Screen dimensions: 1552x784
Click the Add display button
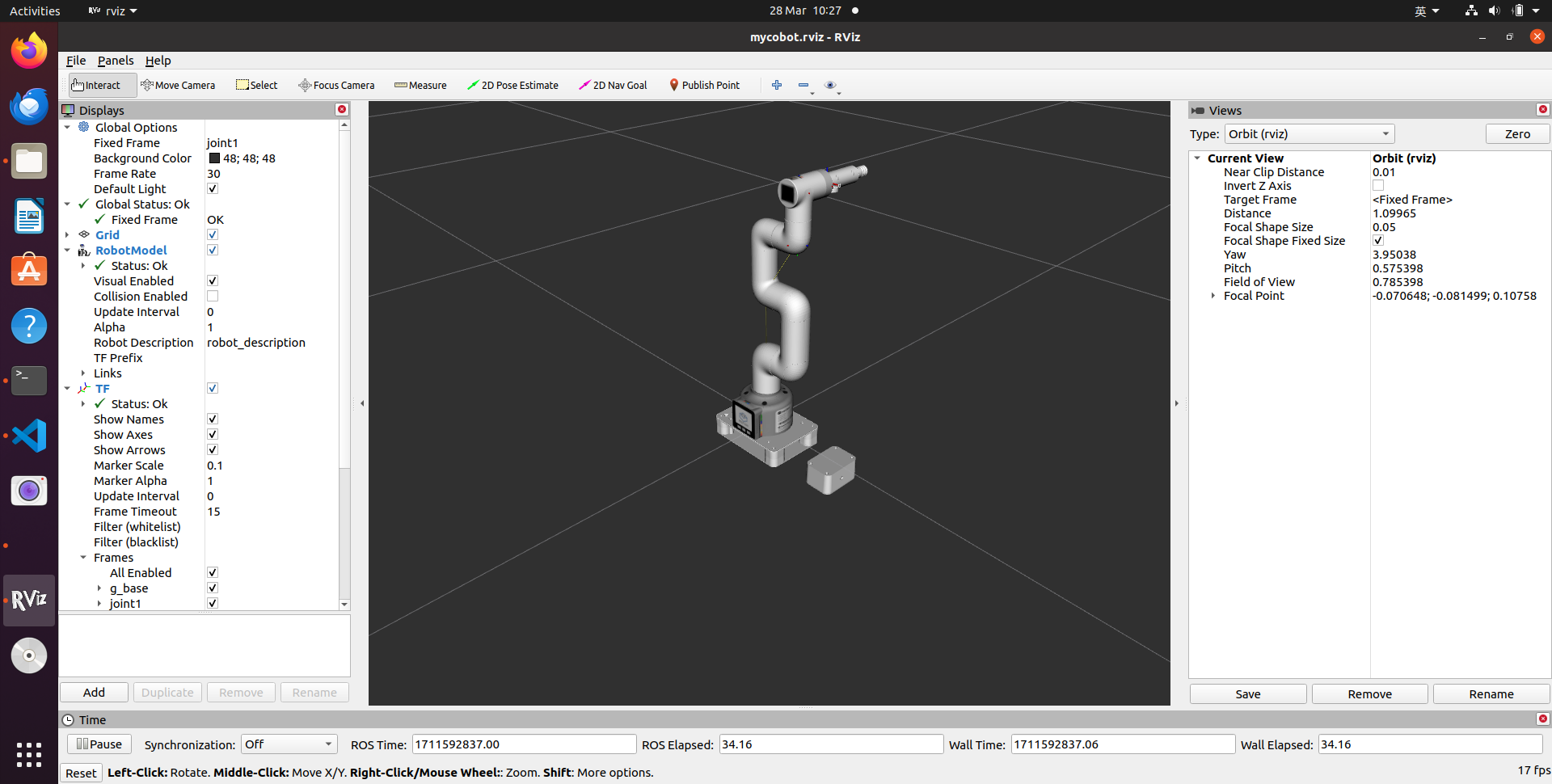coord(94,692)
